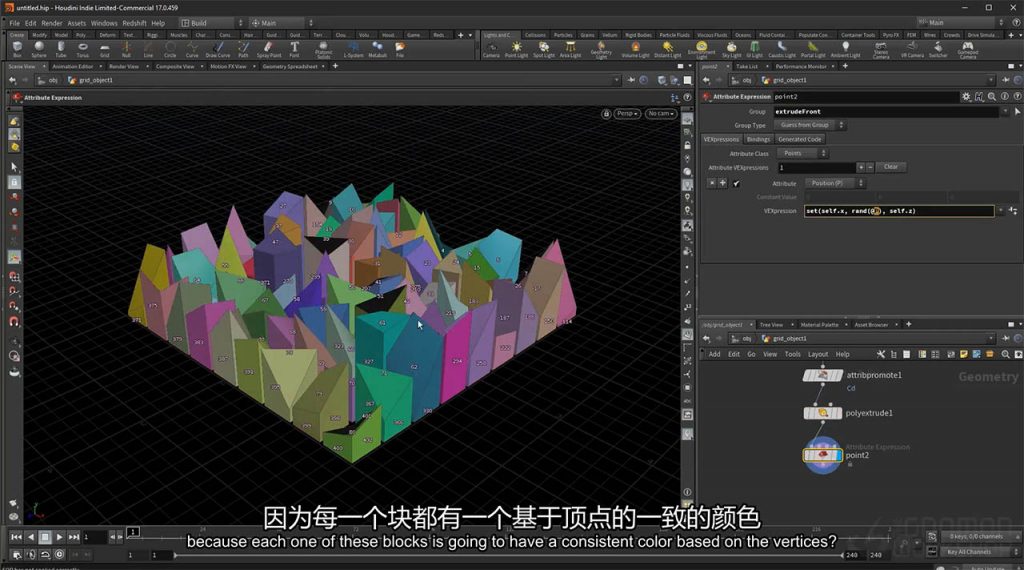Select the Font shelf tool
Image resolution: width=1024 pixels, height=570 pixels.
click(x=295, y=49)
